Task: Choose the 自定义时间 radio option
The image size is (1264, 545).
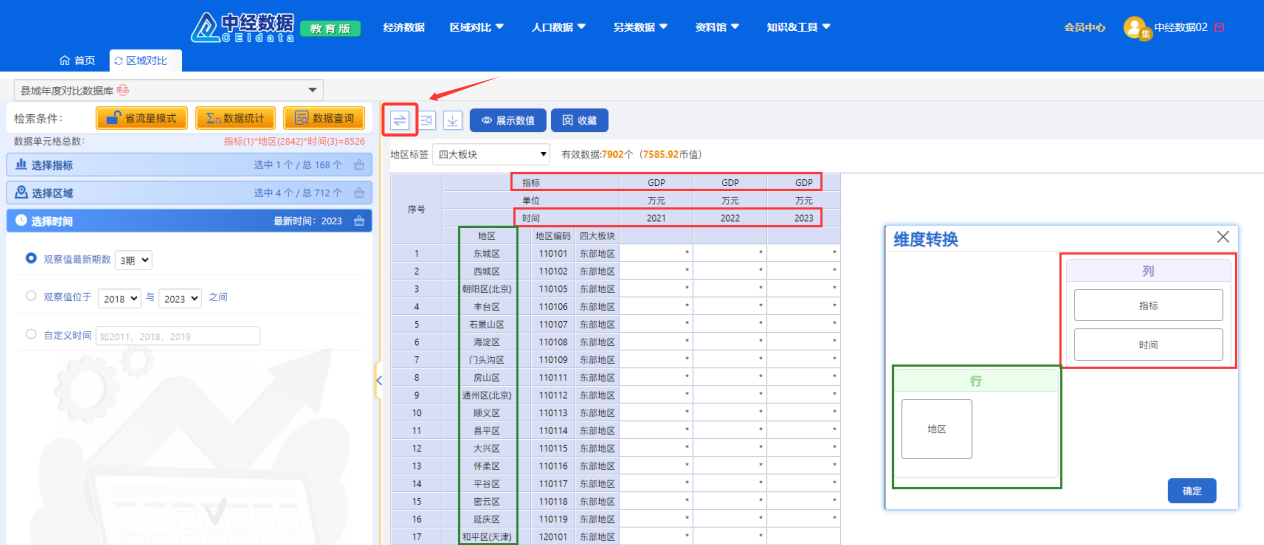Action: (x=31, y=335)
